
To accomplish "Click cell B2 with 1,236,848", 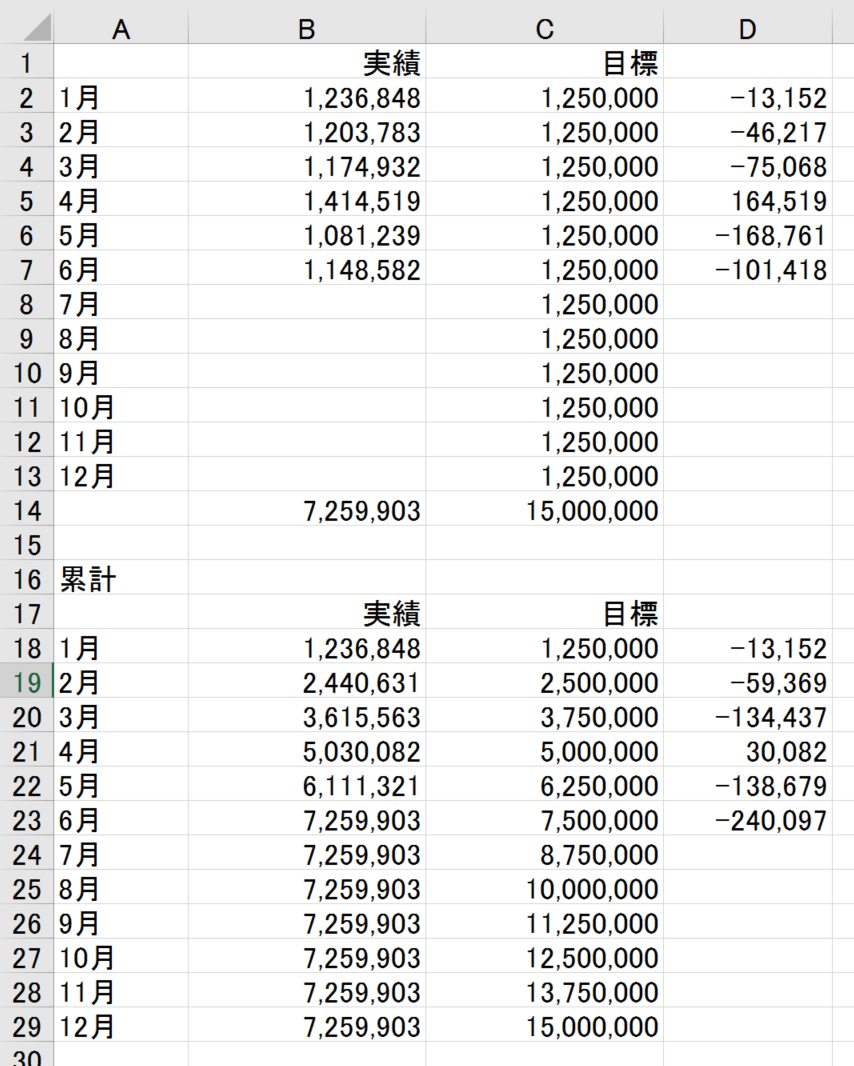I will [307, 97].
